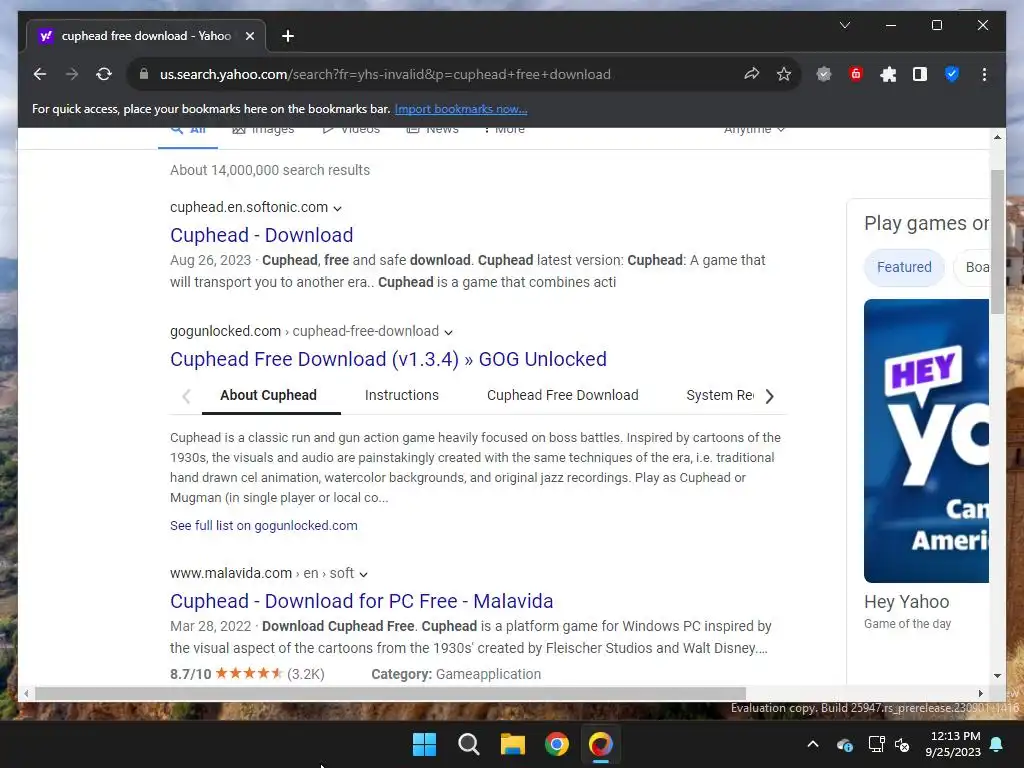Show next tabs with right chevron
This screenshot has width=1024, height=768.
coord(769,396)
